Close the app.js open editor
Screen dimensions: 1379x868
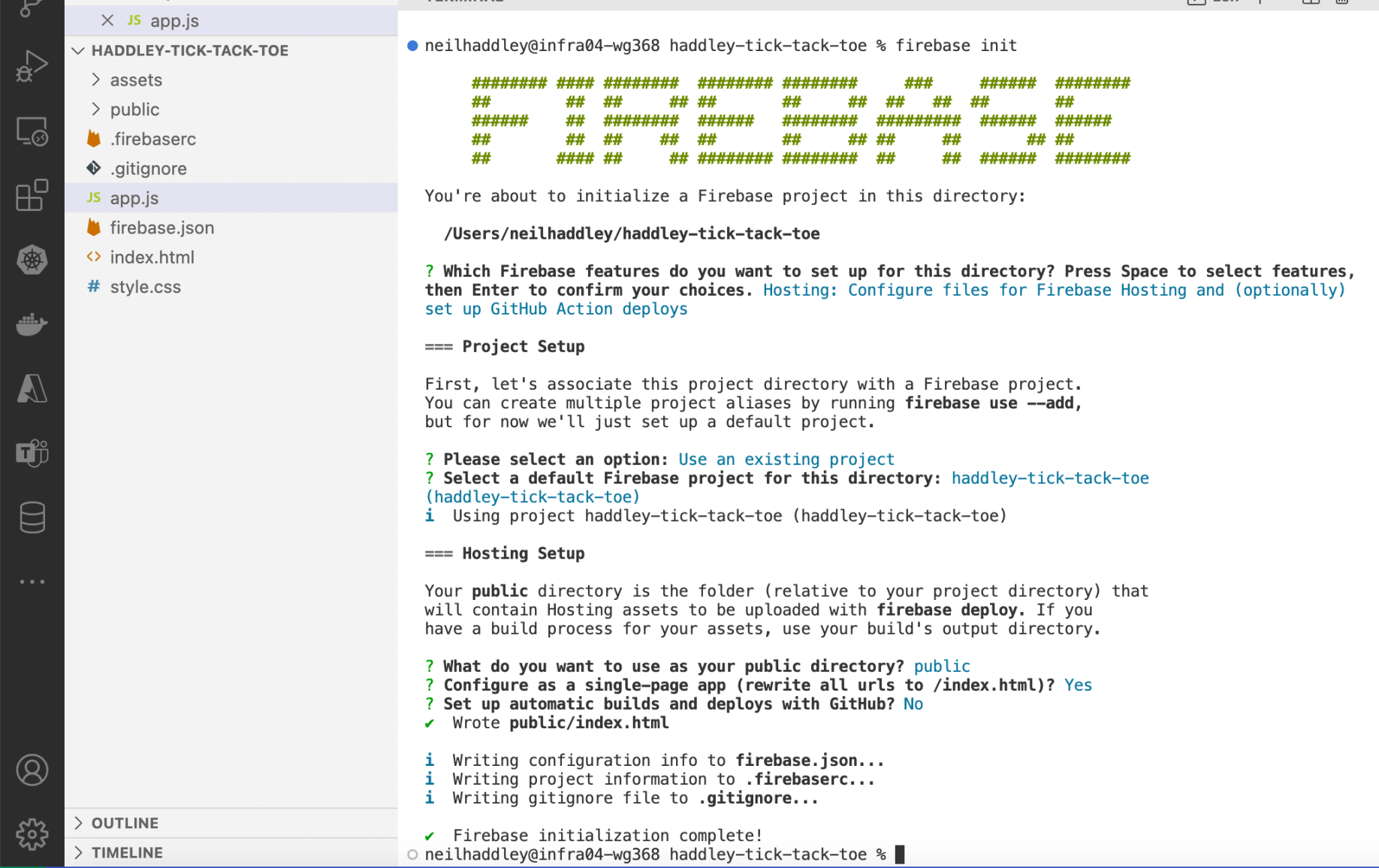[107, 20]
